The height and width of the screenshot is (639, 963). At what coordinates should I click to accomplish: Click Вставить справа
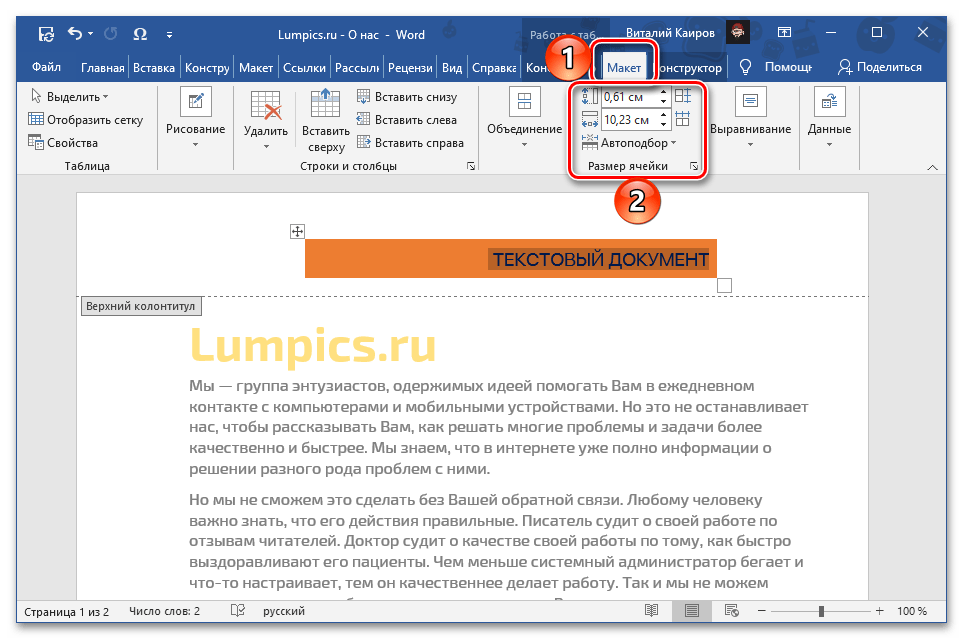coord(410,143)
